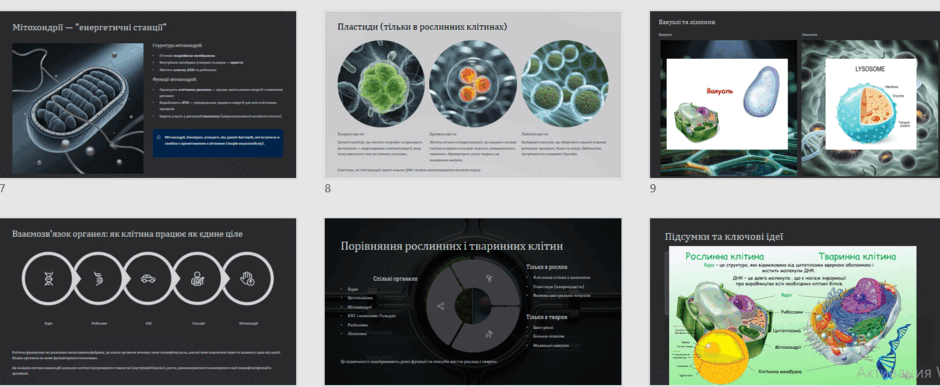Image resolution: width=940 pixels, height=387 pixels.
Task: Select the slide titled Мітохондрії — "енергетичні станції"
Action: pos(148,94)
